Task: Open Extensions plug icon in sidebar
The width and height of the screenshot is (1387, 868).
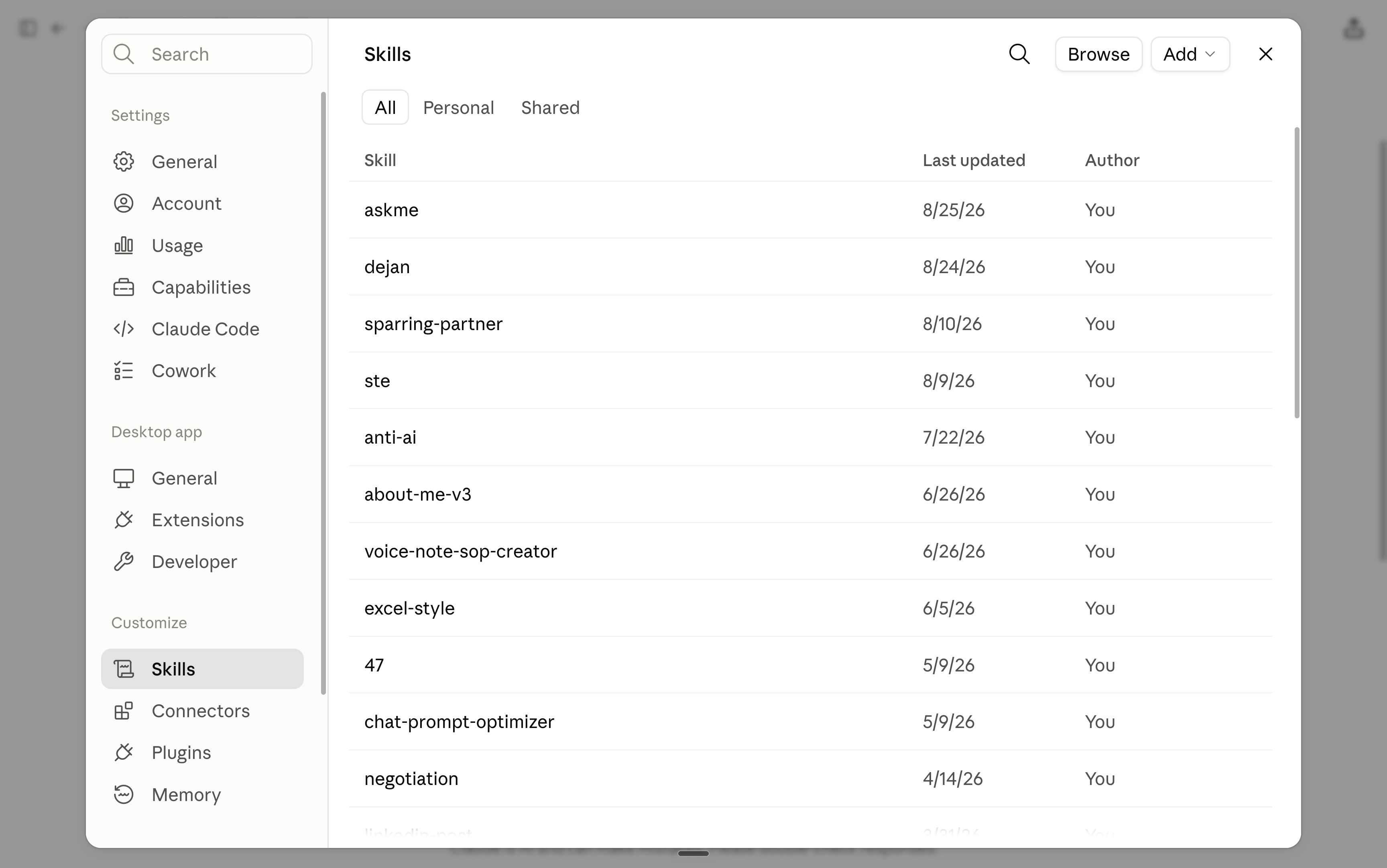Action: pos(124,519)
